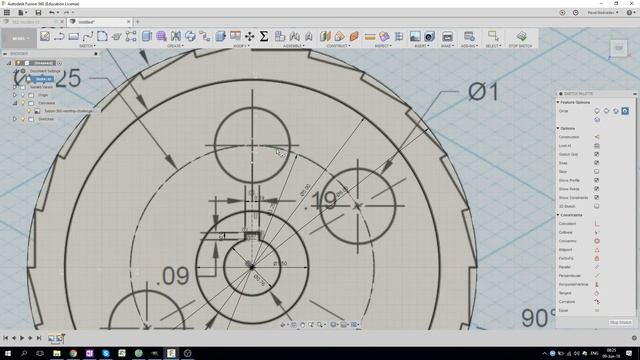Toggle the Show Points checkbox
This screenshot has height=360, width=640.
(x=597, y=189)
